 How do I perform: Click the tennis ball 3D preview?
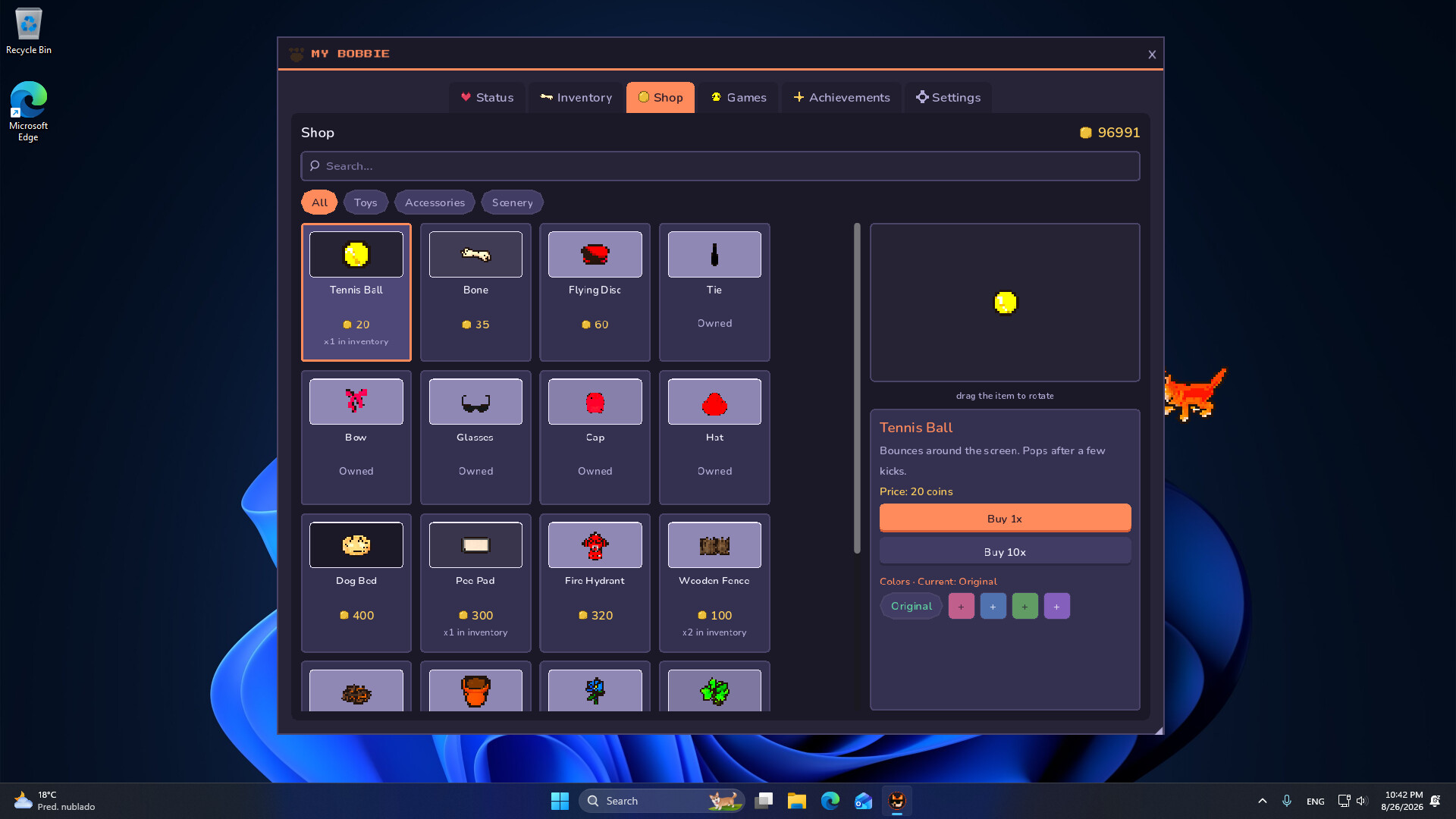(1005, 303)
